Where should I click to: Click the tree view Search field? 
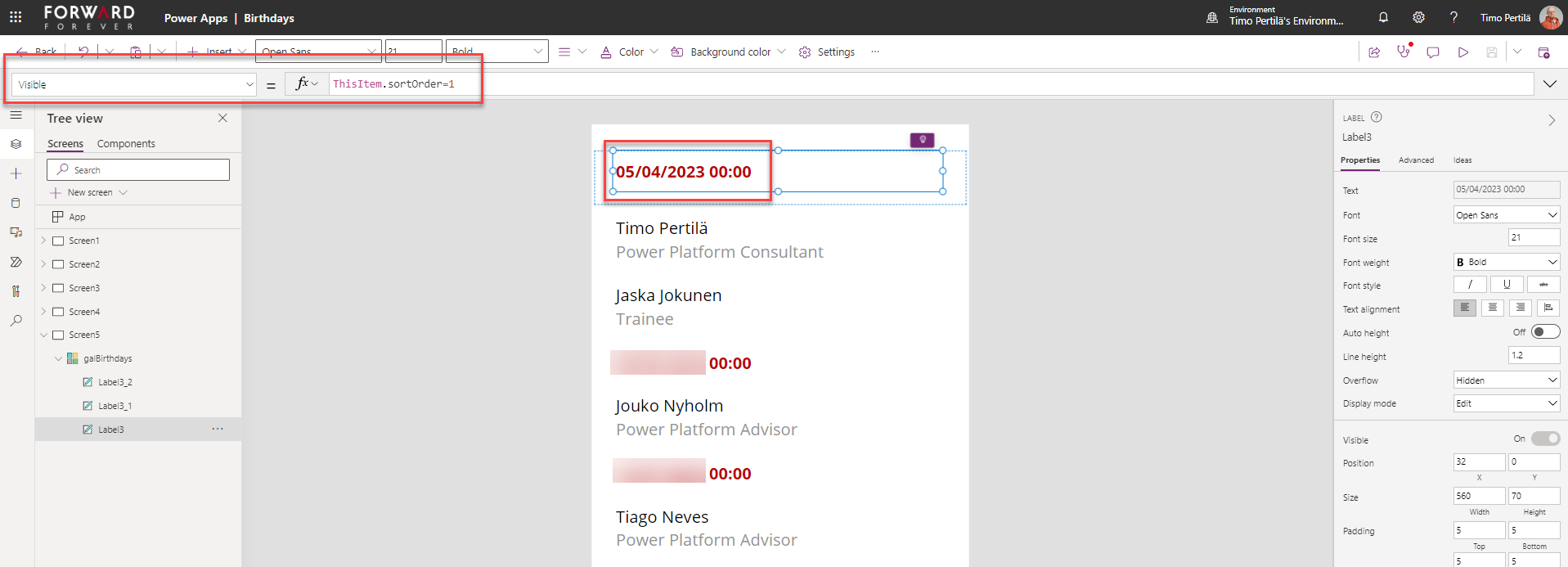138,170
